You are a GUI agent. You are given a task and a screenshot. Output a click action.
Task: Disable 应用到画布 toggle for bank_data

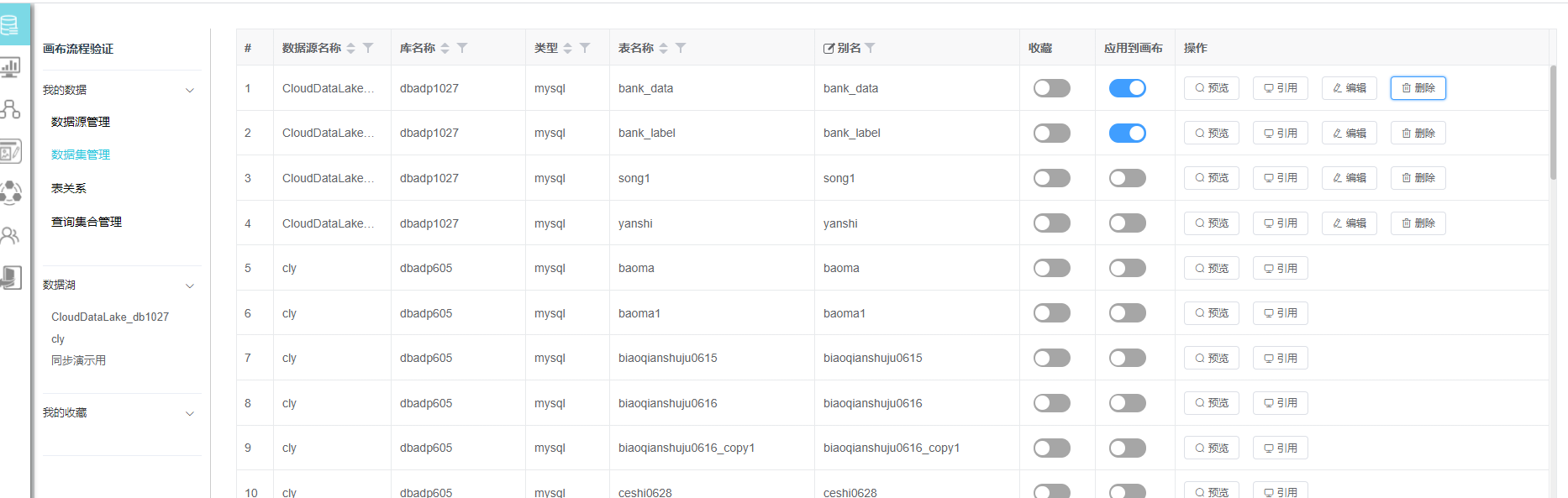1127,88
